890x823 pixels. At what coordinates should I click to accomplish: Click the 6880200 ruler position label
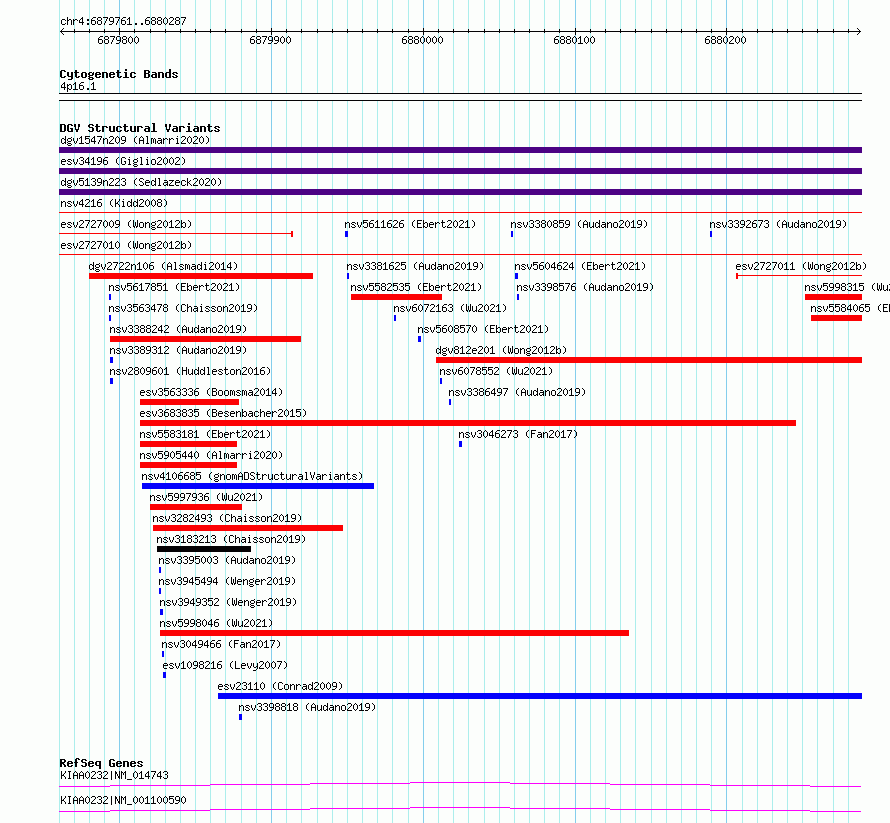725,40
